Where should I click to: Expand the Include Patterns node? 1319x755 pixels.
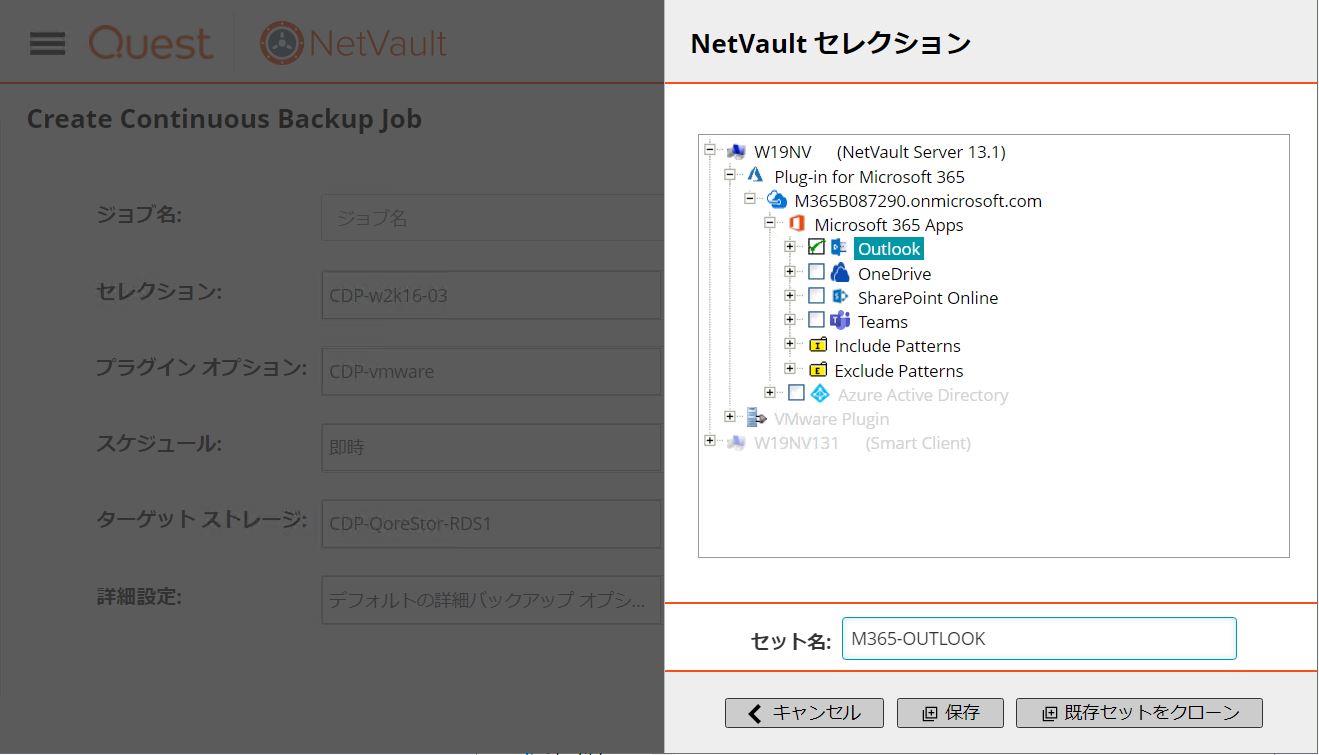[x=790, y=343]
